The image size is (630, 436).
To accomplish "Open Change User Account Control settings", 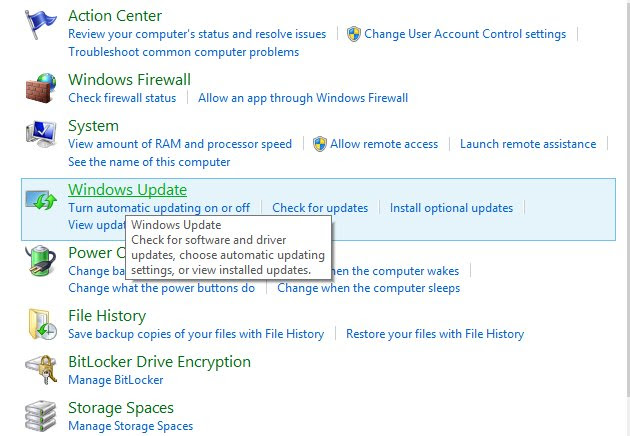I will [x=465, y=34].
